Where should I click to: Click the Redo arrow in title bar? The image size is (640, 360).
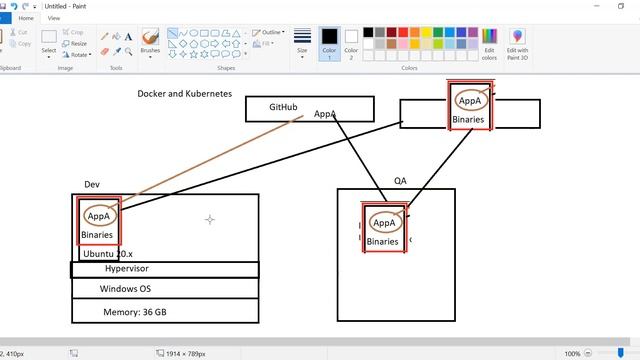pos(25,6)
